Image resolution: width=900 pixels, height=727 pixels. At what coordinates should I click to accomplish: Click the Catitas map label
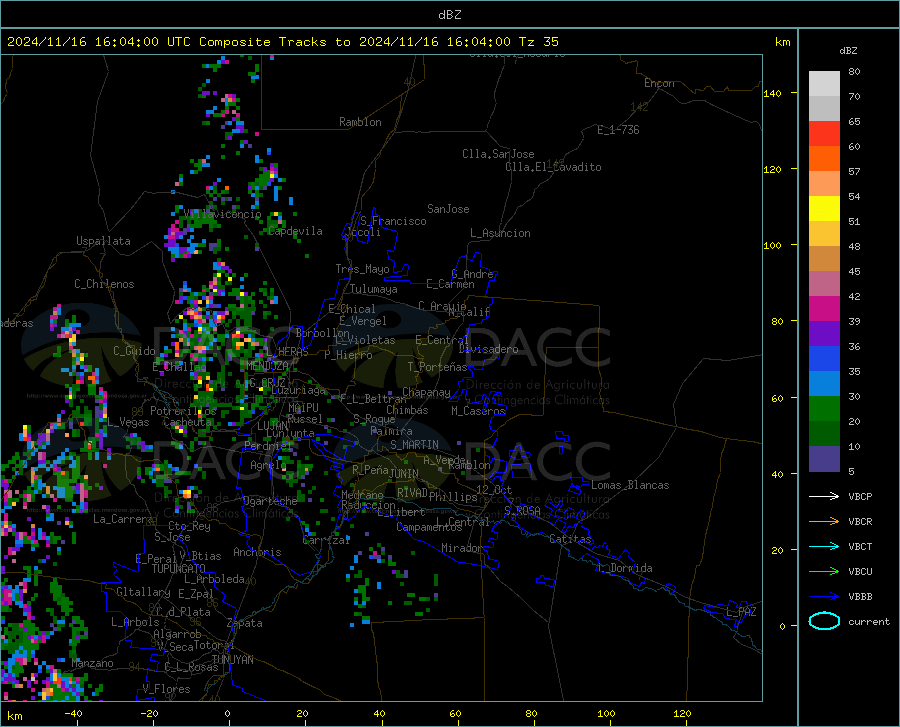pyautogui.click(x=570, y=539)
